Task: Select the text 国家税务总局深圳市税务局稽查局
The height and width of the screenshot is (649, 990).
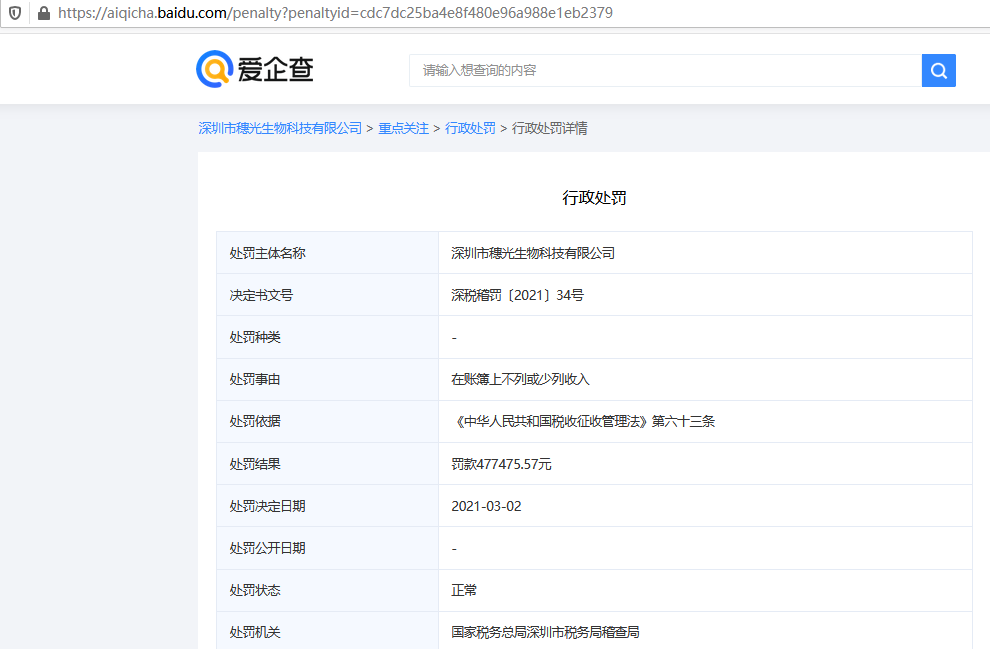Action: pos(546,632)
